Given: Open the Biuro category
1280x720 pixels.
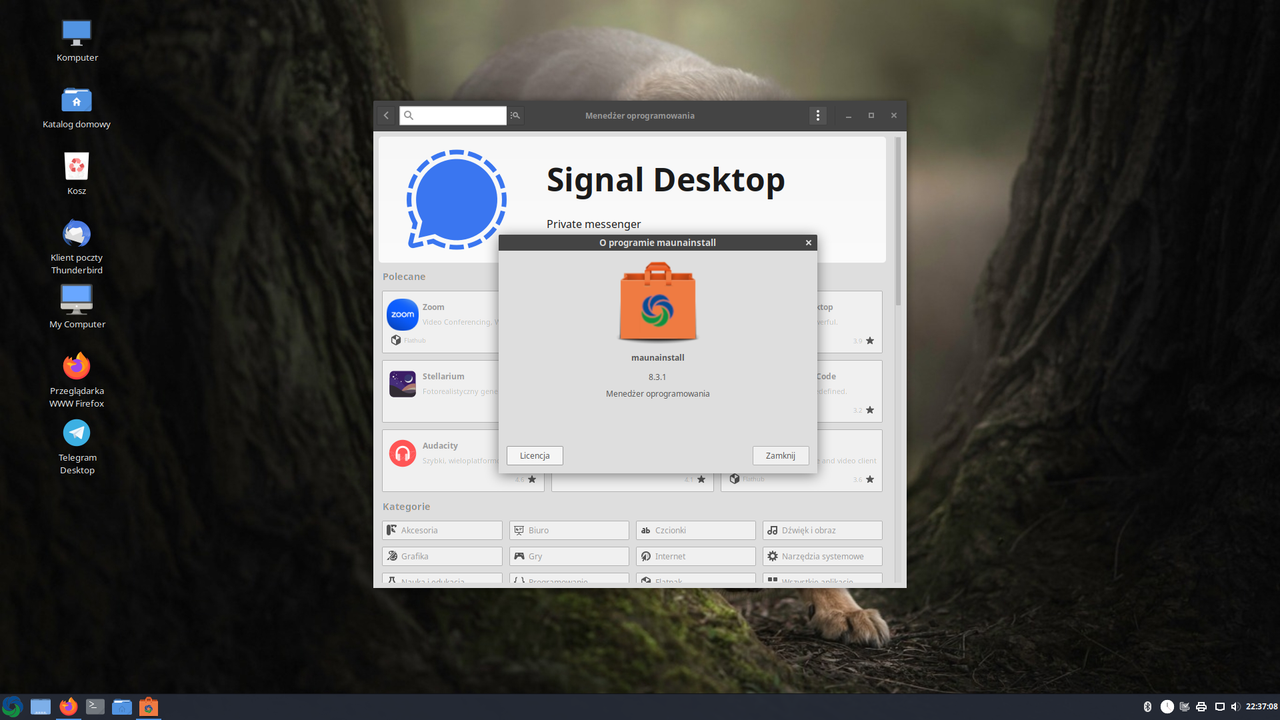Looking at the screenshot, I should (569, 530).
